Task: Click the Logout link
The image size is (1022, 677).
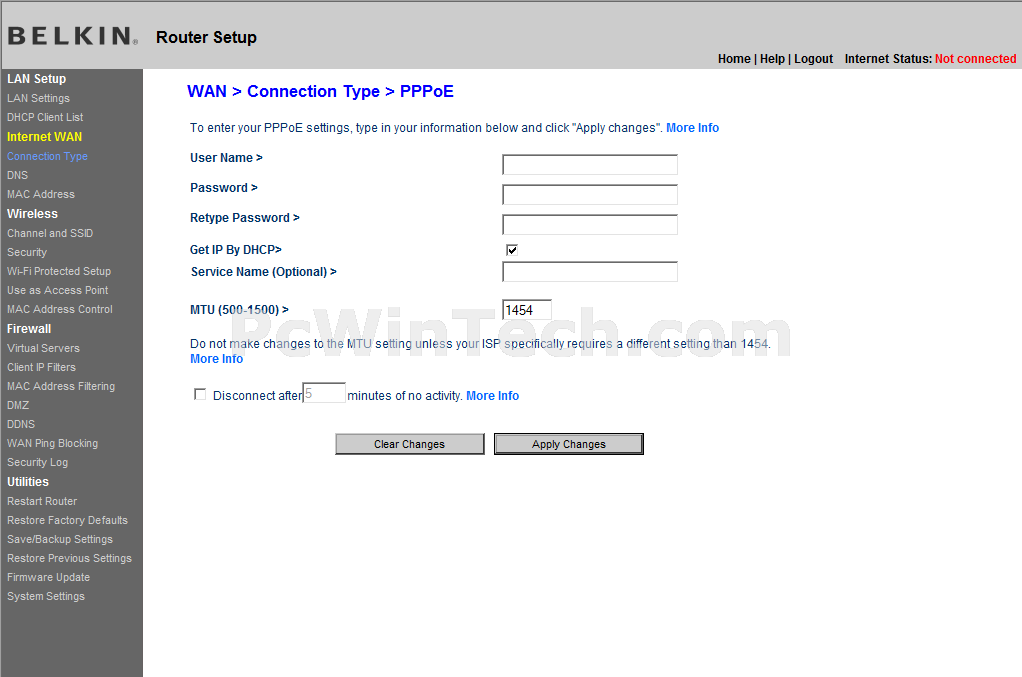Action: click(813, 59)
